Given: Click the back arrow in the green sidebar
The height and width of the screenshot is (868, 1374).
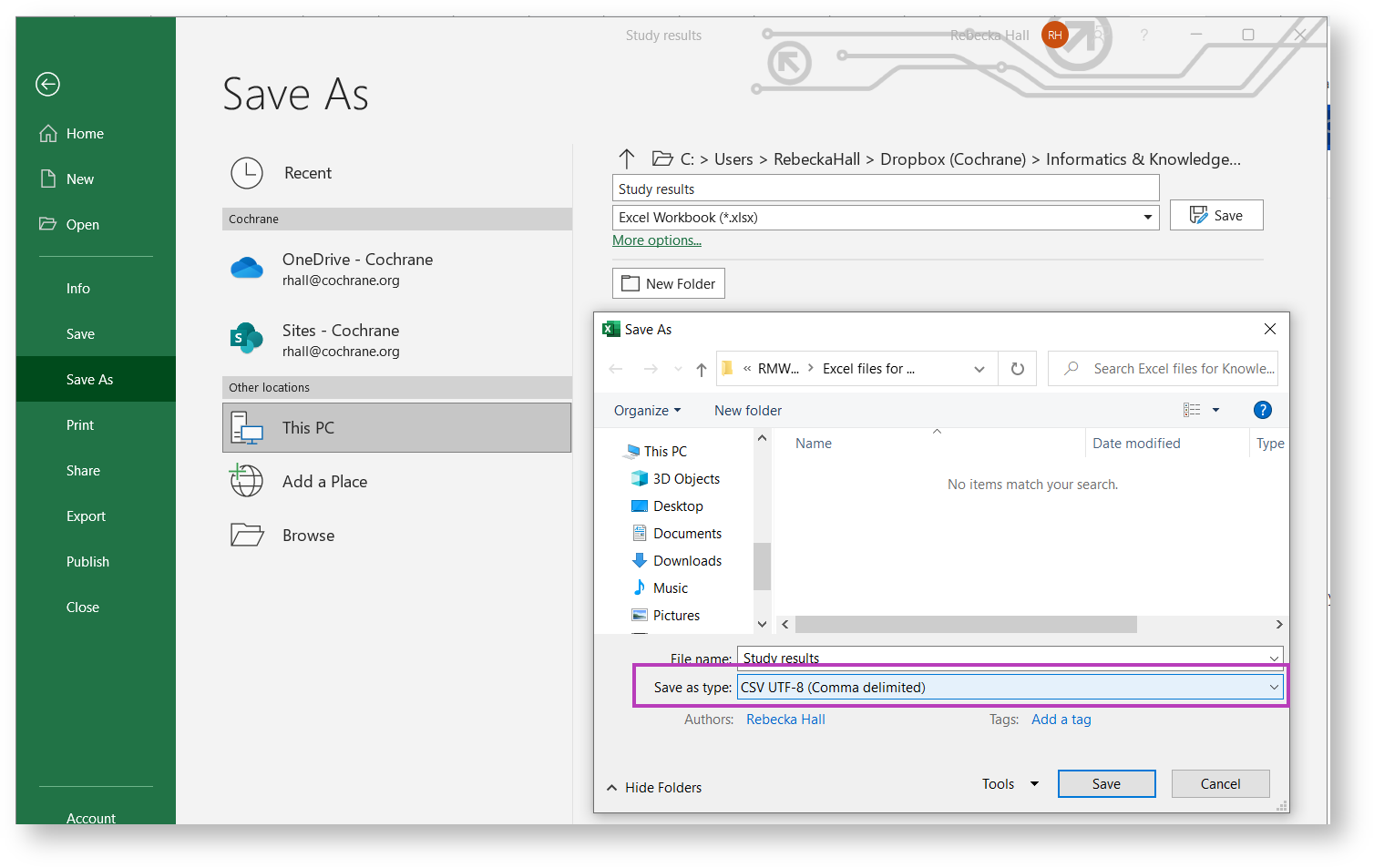Looking at the screenshot, I should point(47,85).
